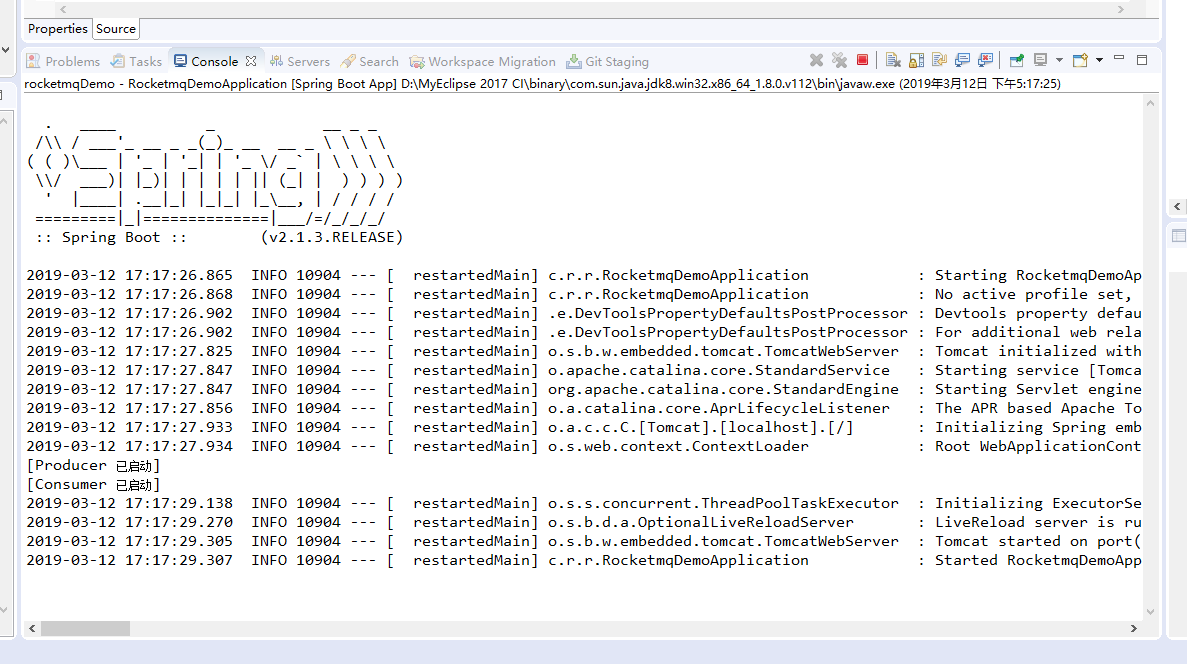1187x664 pixels.
Task: Click the 'o.s.b.d.a.OptionalLiveReloadServer' logger name
Action: tap(701, 522)
